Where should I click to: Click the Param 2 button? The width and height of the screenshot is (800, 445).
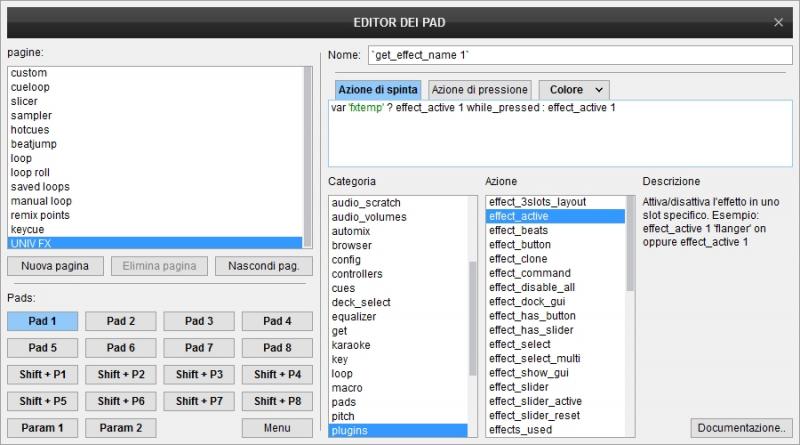click(121, 428)
